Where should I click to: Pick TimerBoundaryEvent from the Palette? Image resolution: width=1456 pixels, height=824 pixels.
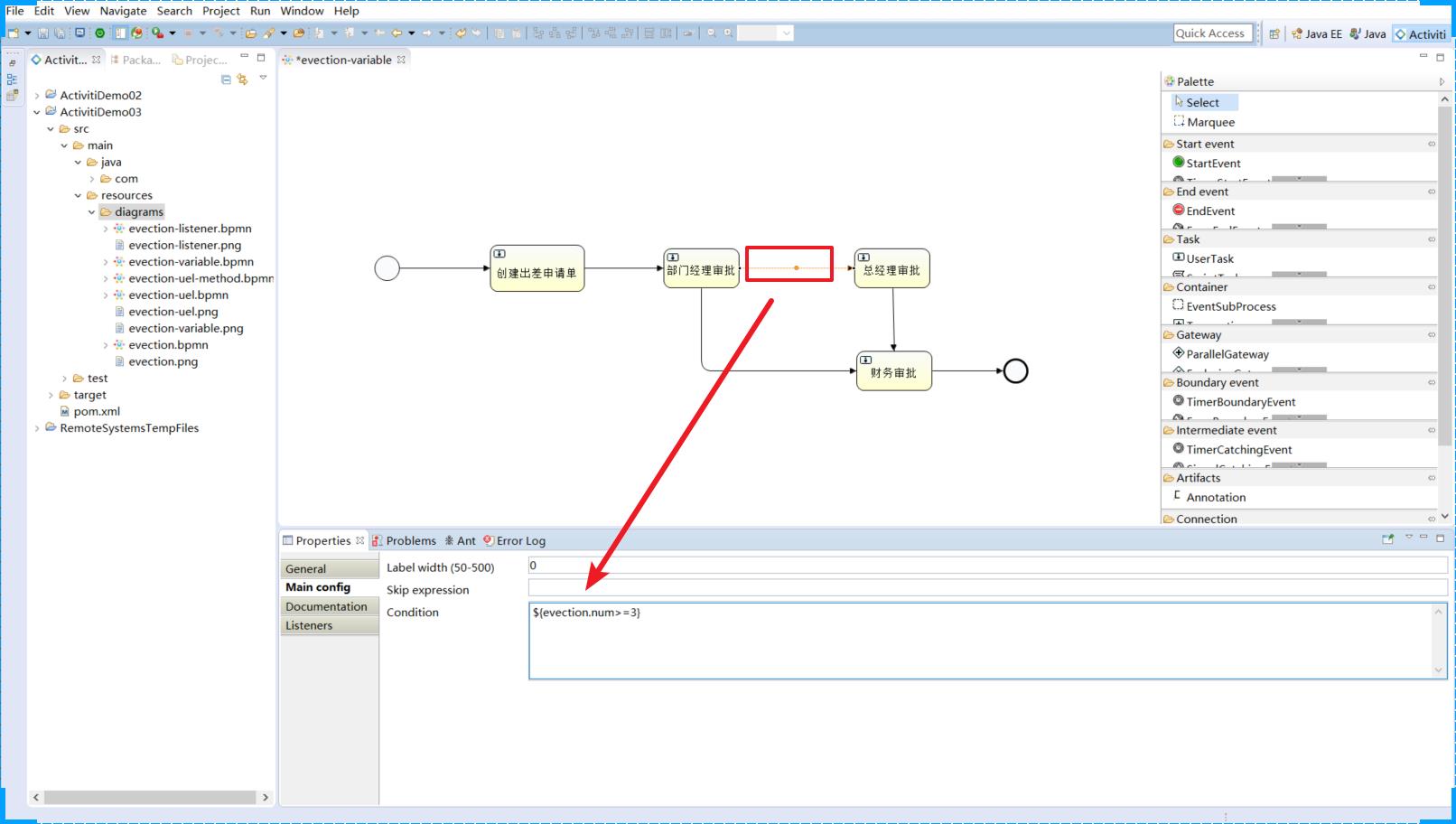tap(1234, 402)
